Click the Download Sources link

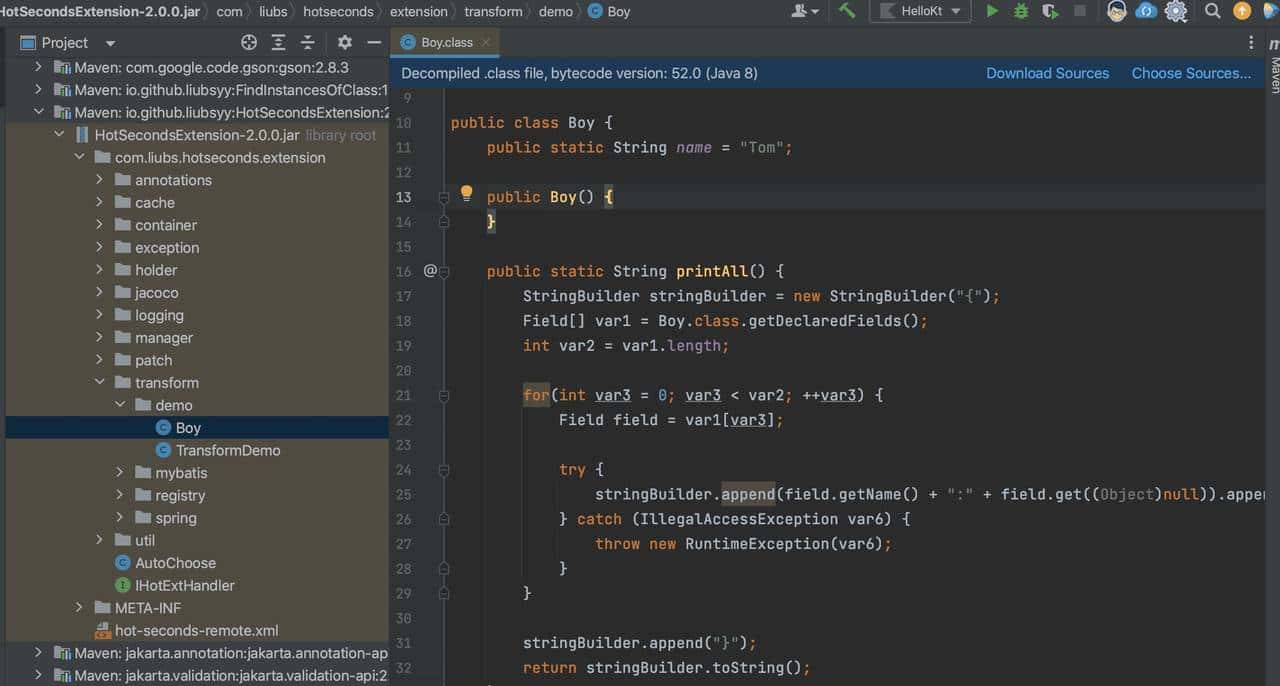1047,73
